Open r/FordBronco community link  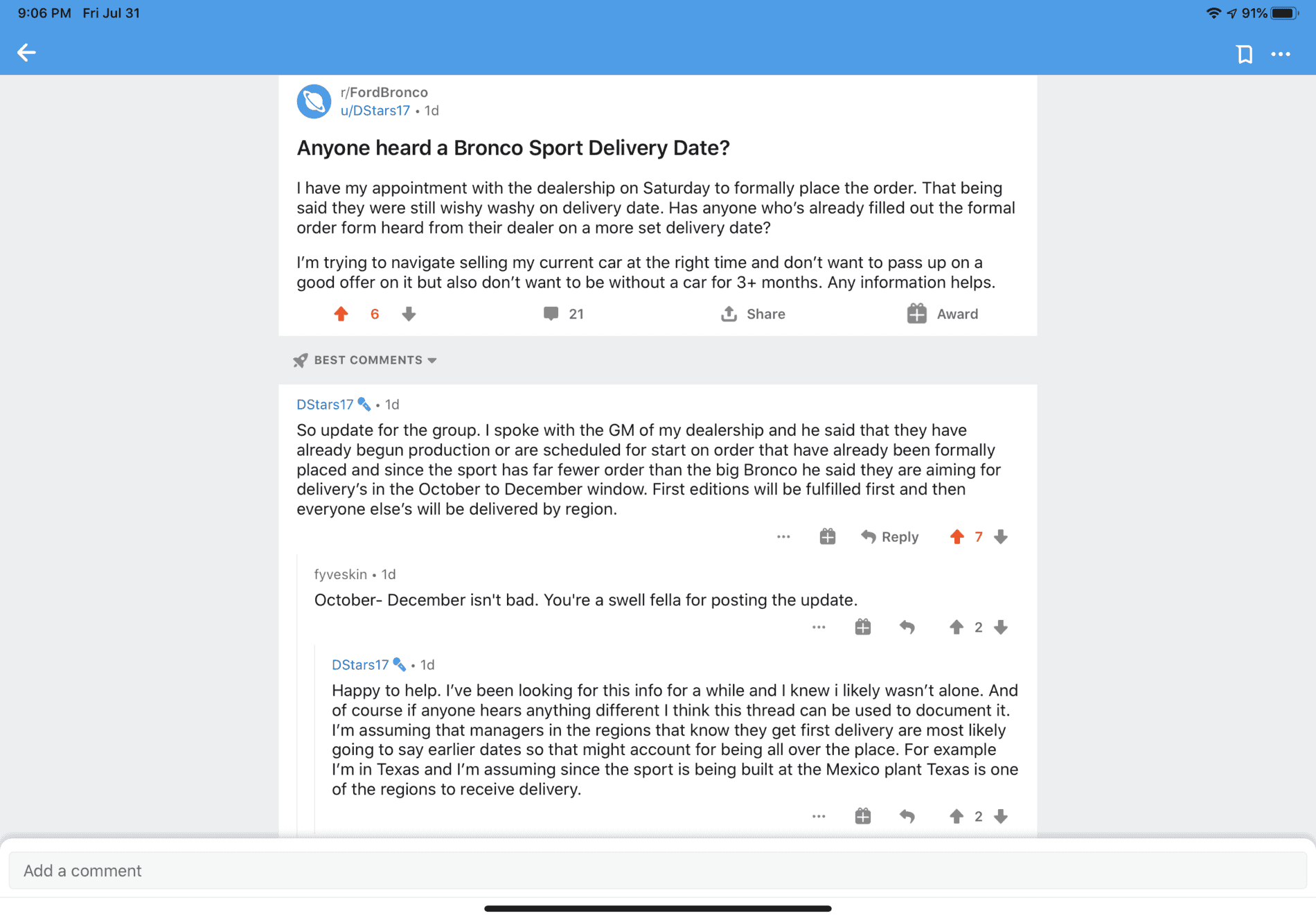point(384,92)
